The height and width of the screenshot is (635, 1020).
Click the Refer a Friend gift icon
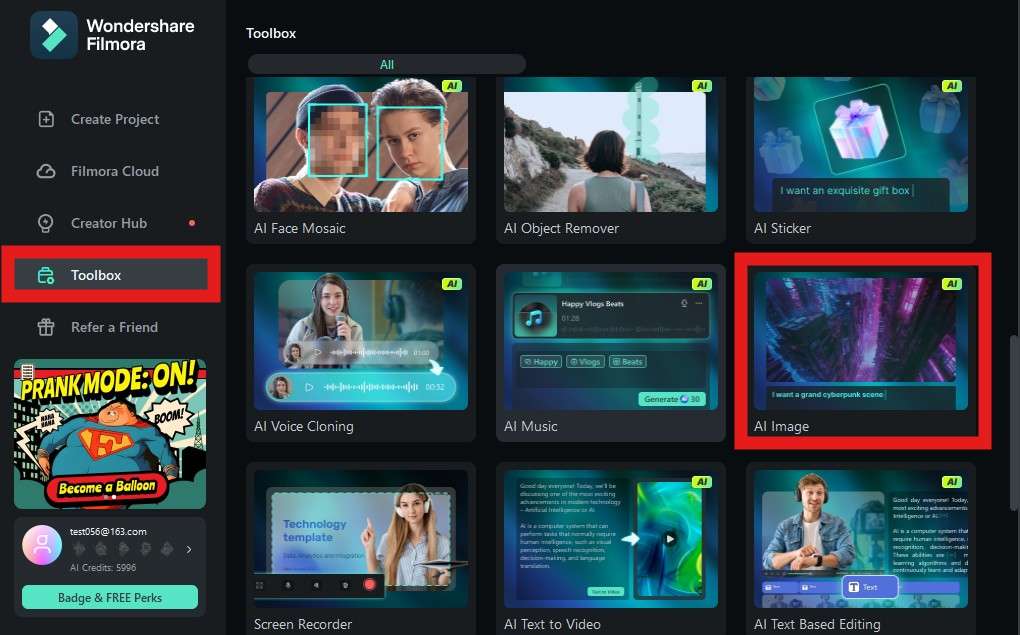(46, 327)
